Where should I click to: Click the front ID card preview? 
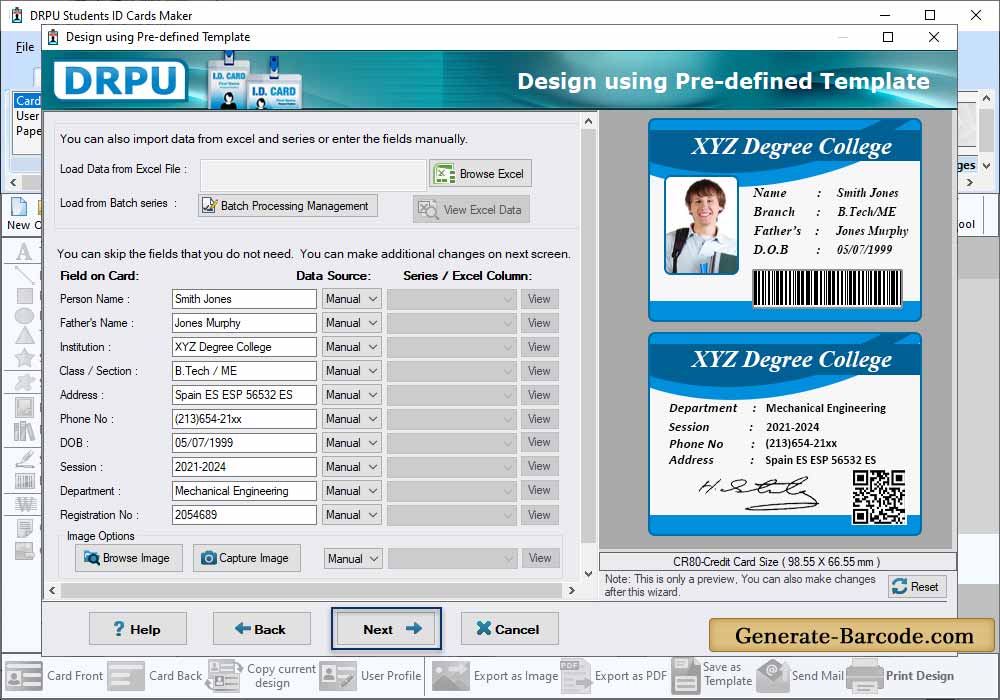point(784,220)
